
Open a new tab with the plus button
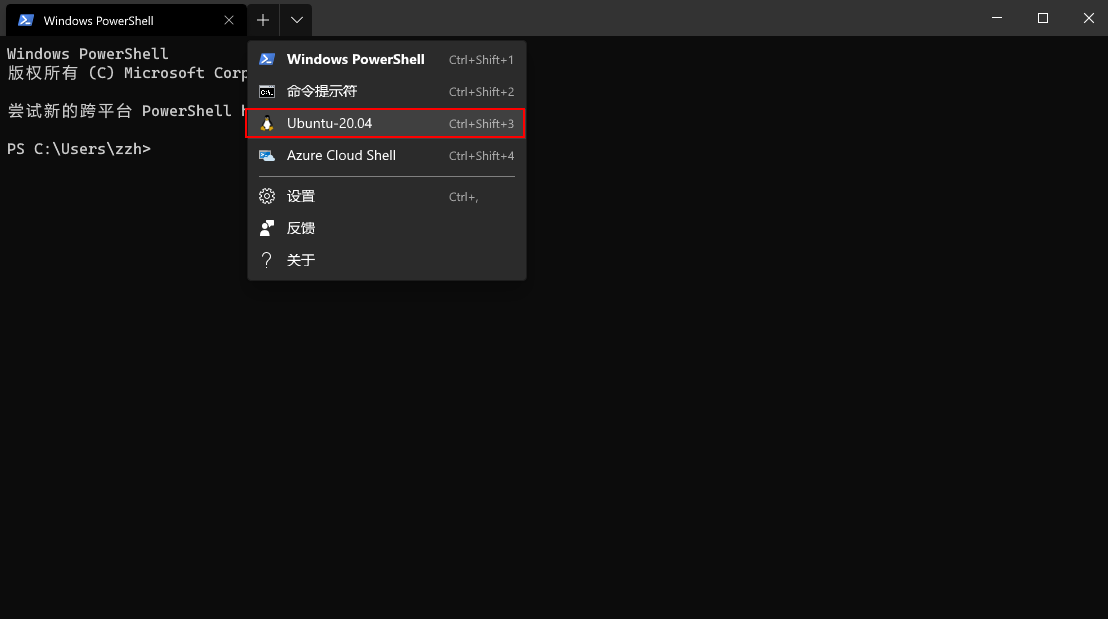pyautogui.click(x=262, y=20)
